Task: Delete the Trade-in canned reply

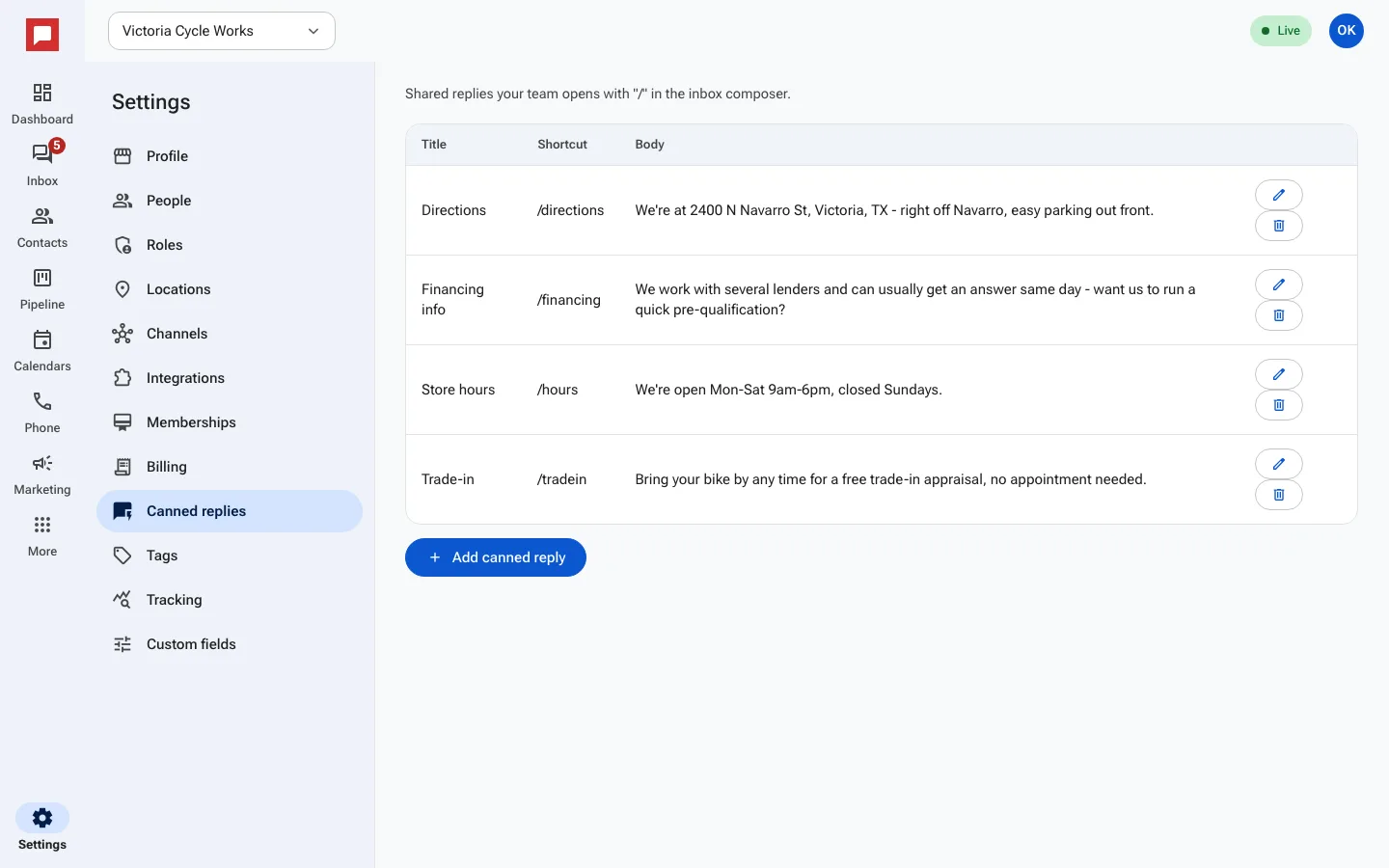Action: [1279, 495]
